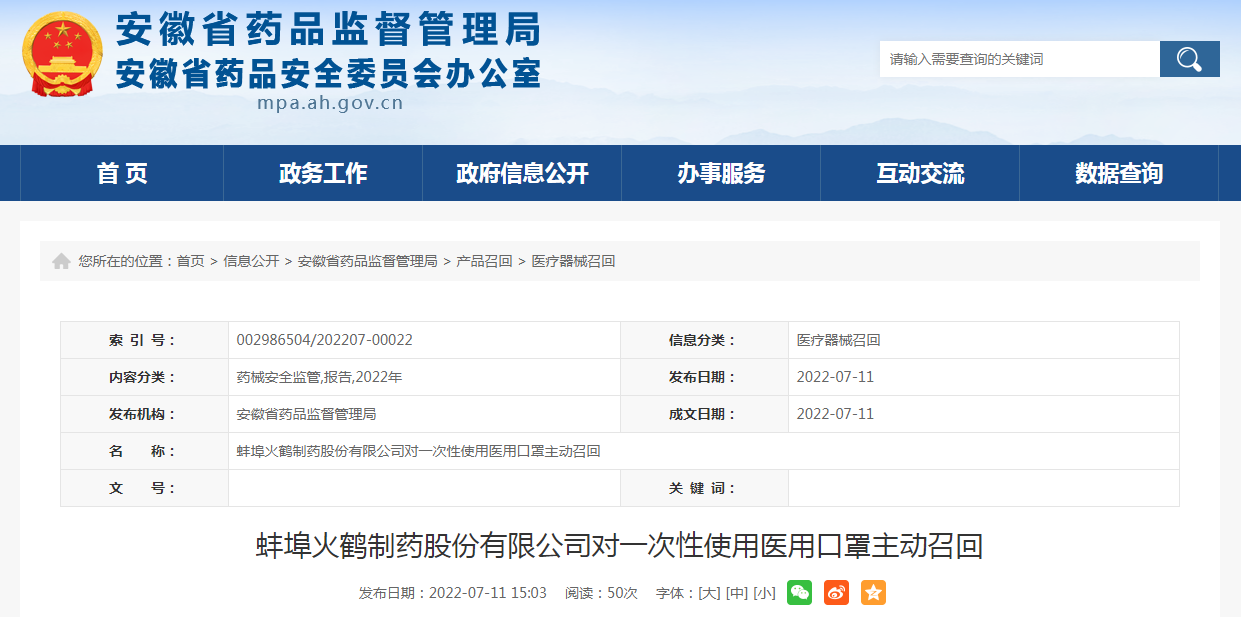Click the 关键词 label cell

coord(704,488)
